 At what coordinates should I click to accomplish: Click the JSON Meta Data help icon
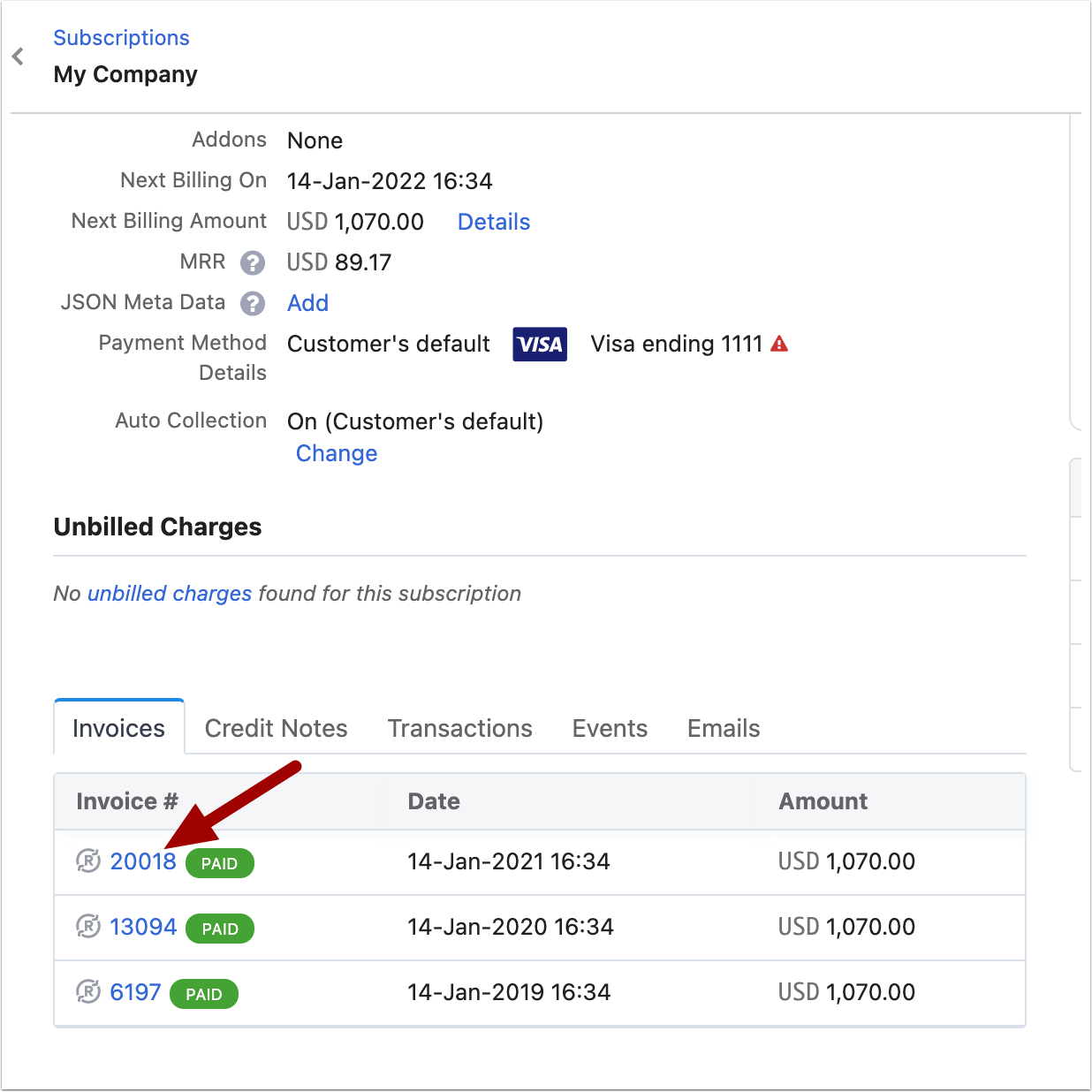[253, 303]
